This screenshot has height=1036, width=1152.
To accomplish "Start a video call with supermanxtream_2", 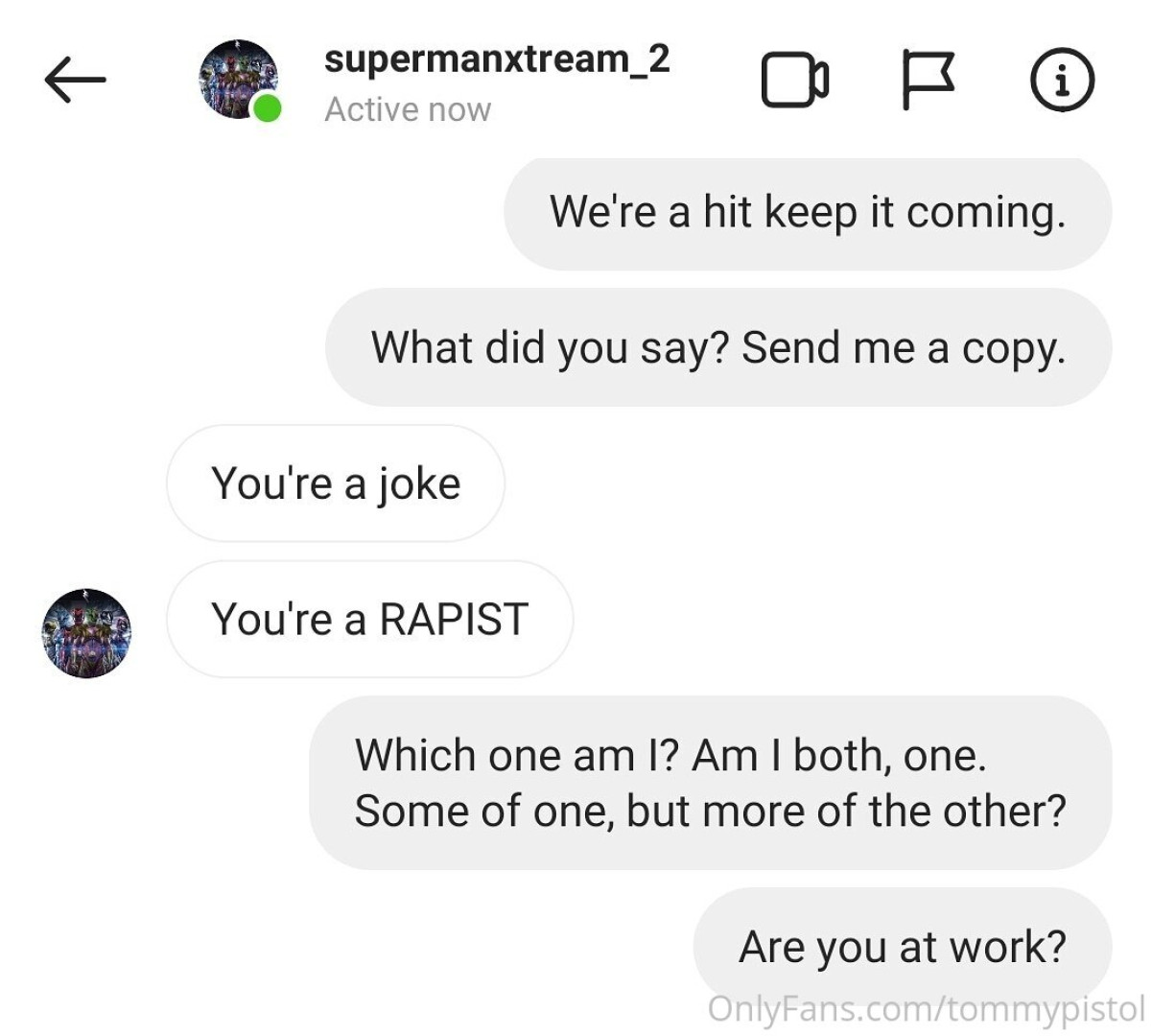I will click(x=794, y=80).
